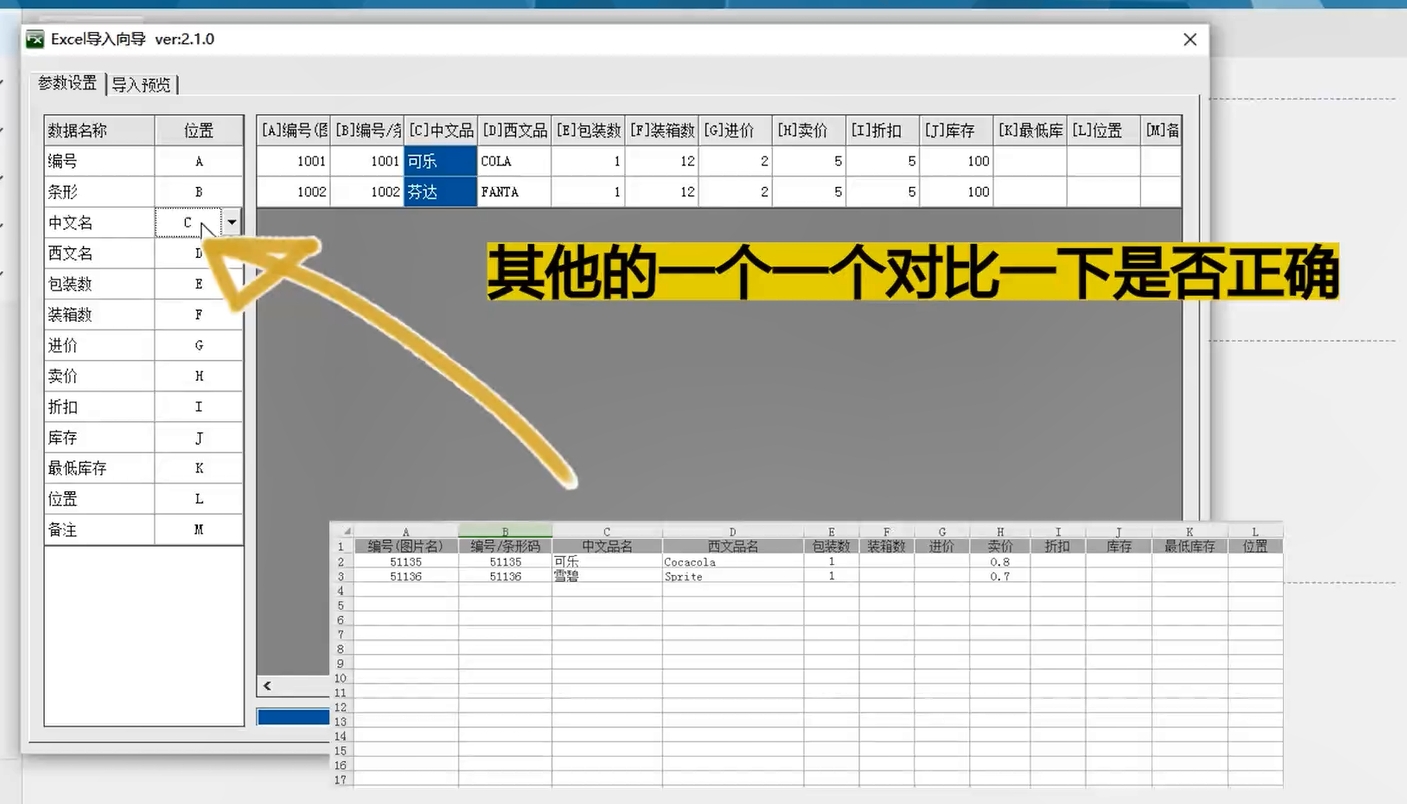Click the 位置 column header in left table
The height and width of the screenshot is (804, 1407).
coord(199,130)
